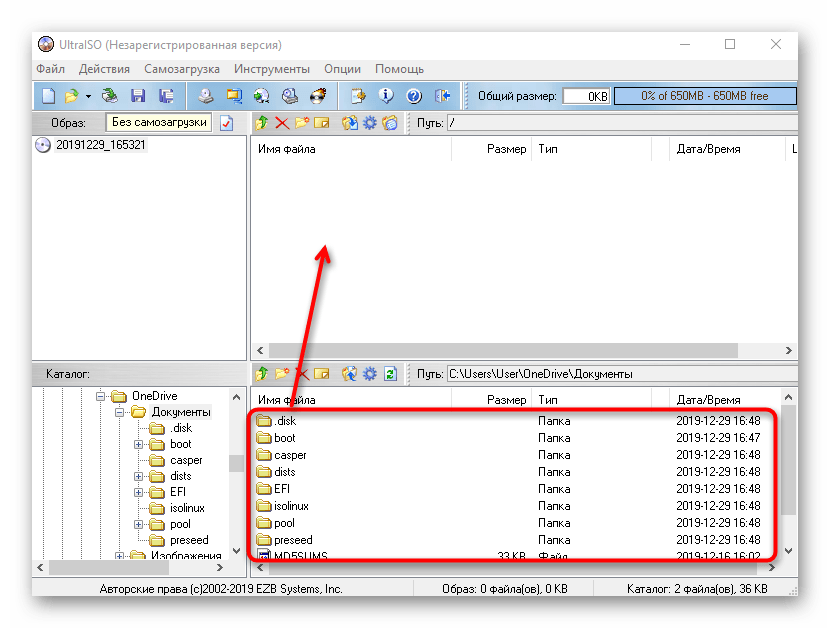
Task: Select the casper folder in lower file list
Action: pyautogui.click(x=290, y=455)
